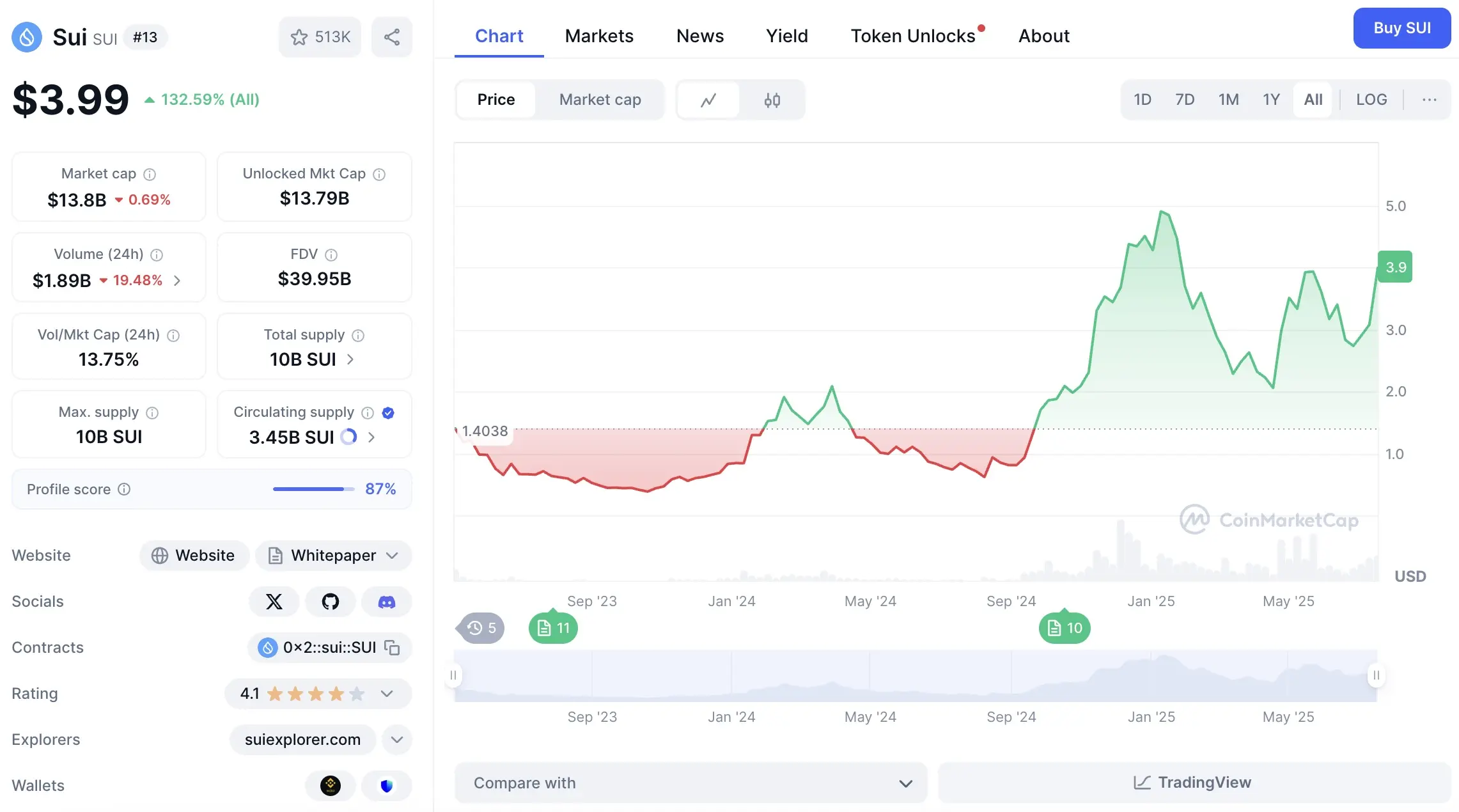
Task: Set chart range to All
Action: click(1313, 100)
